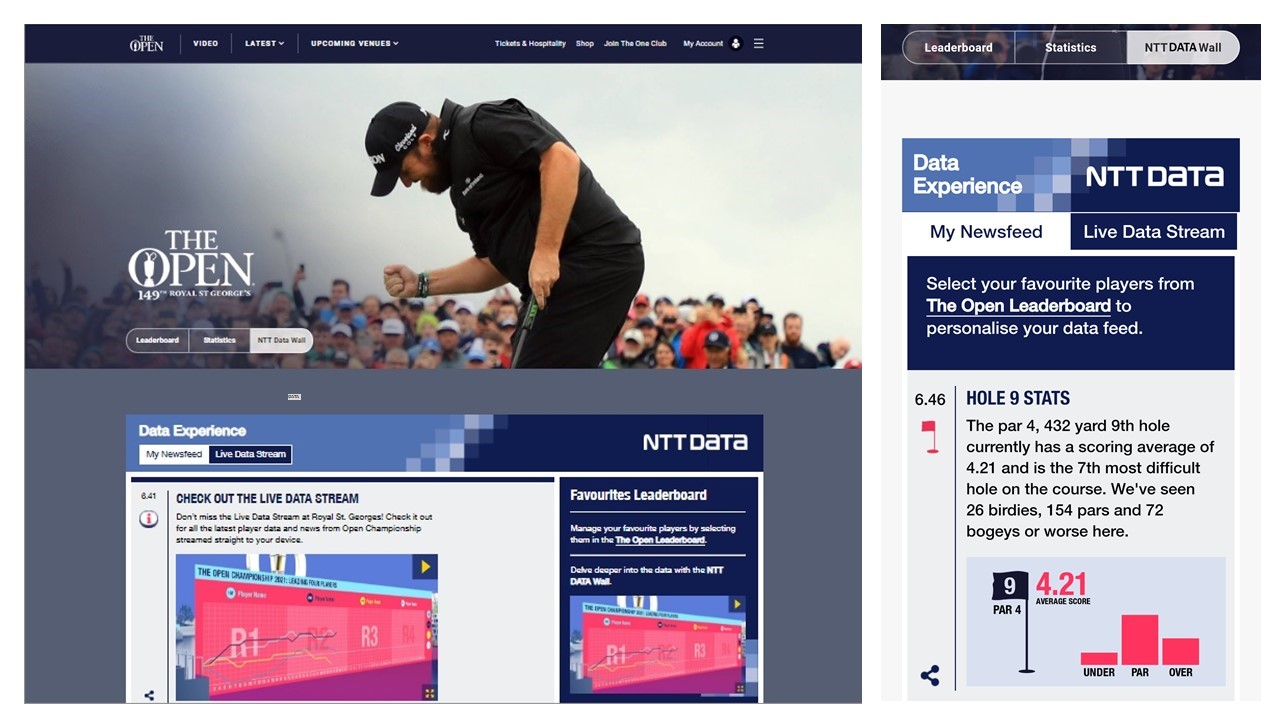Open the hamburger menu icon
The image size is (1280, 720).
[x=759, y=44]
